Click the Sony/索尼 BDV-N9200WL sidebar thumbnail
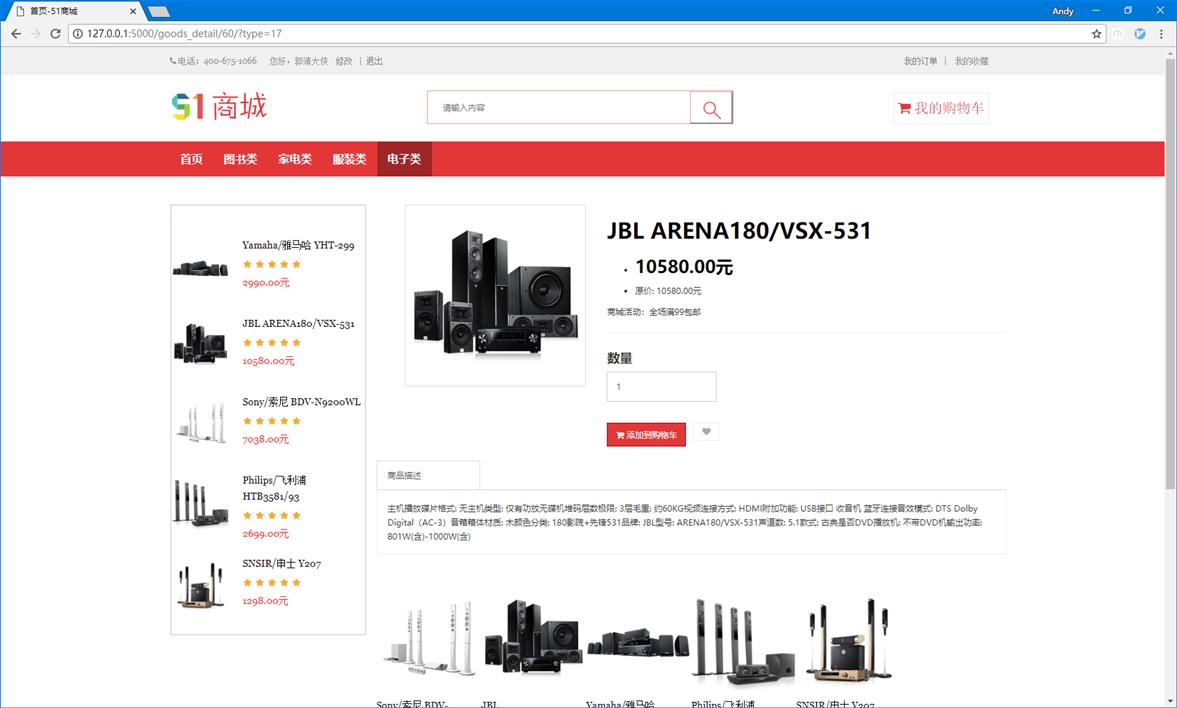The width and height of the screenshot is (1177, 708). click(x=200, y=422)
